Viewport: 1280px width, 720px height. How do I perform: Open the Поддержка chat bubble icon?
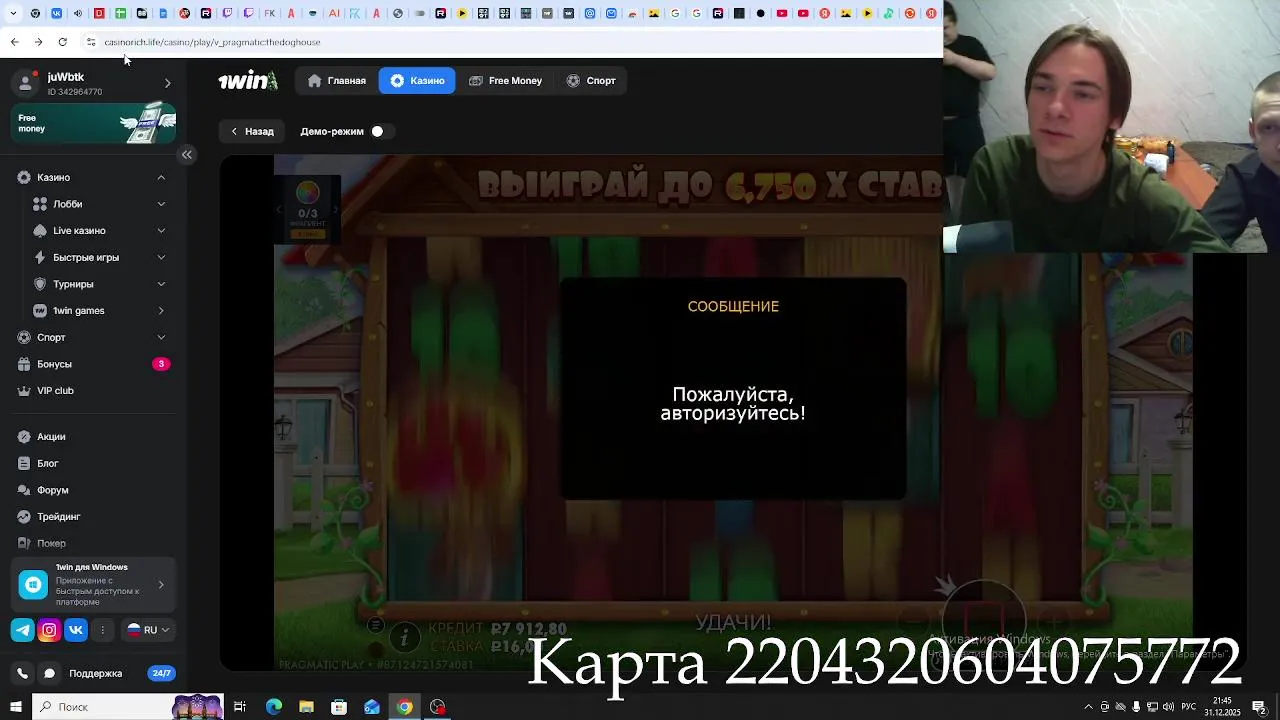[50, 673]
